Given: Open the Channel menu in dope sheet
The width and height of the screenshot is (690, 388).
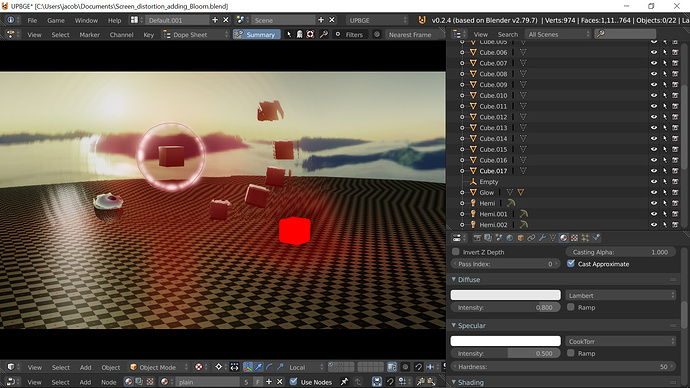Looking at the screenshot, I should pyautogui.click(x=121, y=34).
